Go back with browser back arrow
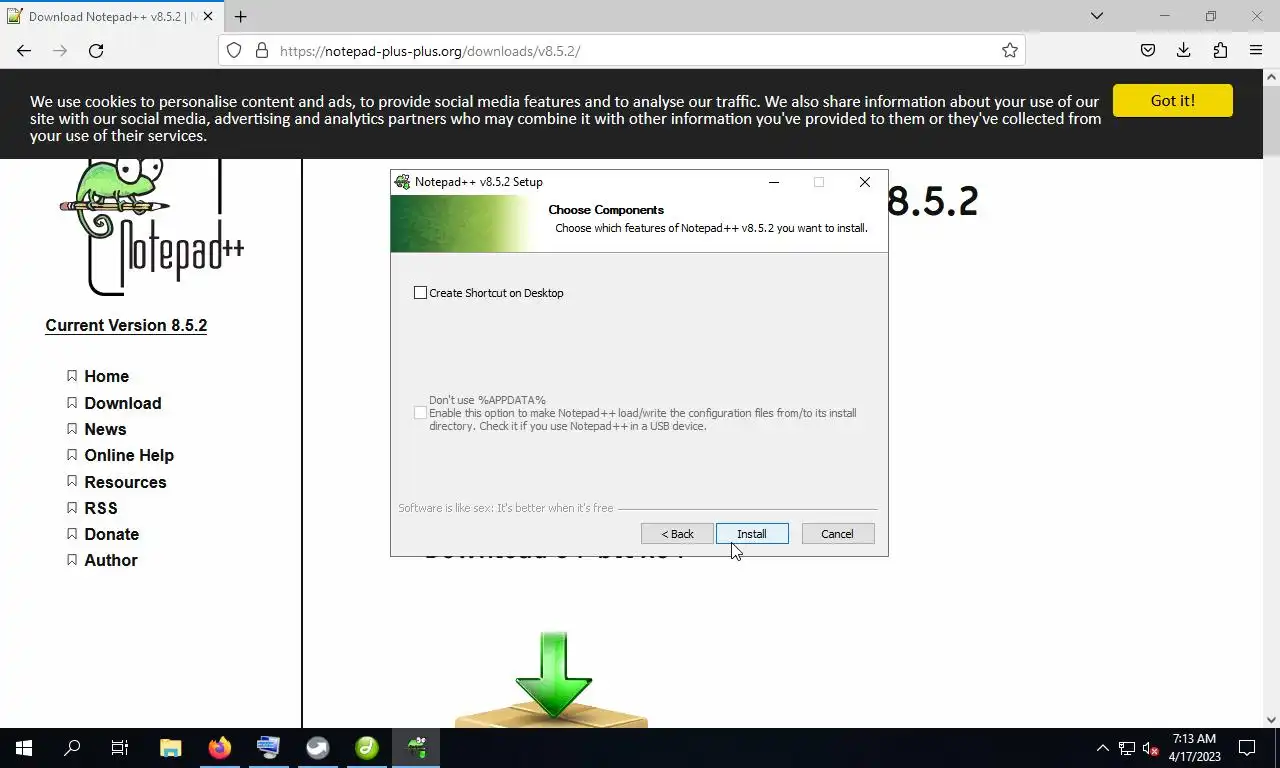 [x=24, y=51]
